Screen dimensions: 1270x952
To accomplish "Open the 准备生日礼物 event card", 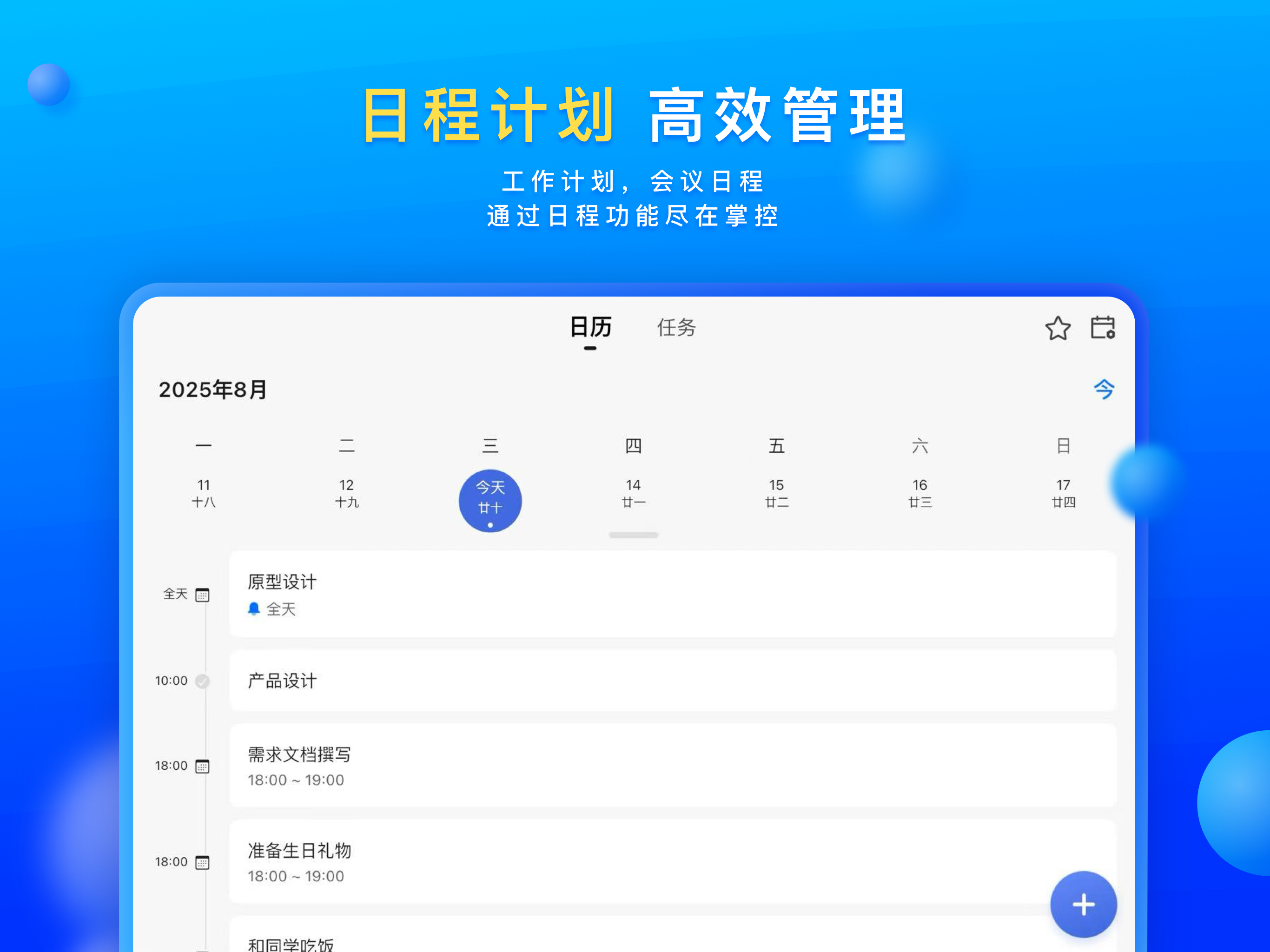I will tap(673, 862).
